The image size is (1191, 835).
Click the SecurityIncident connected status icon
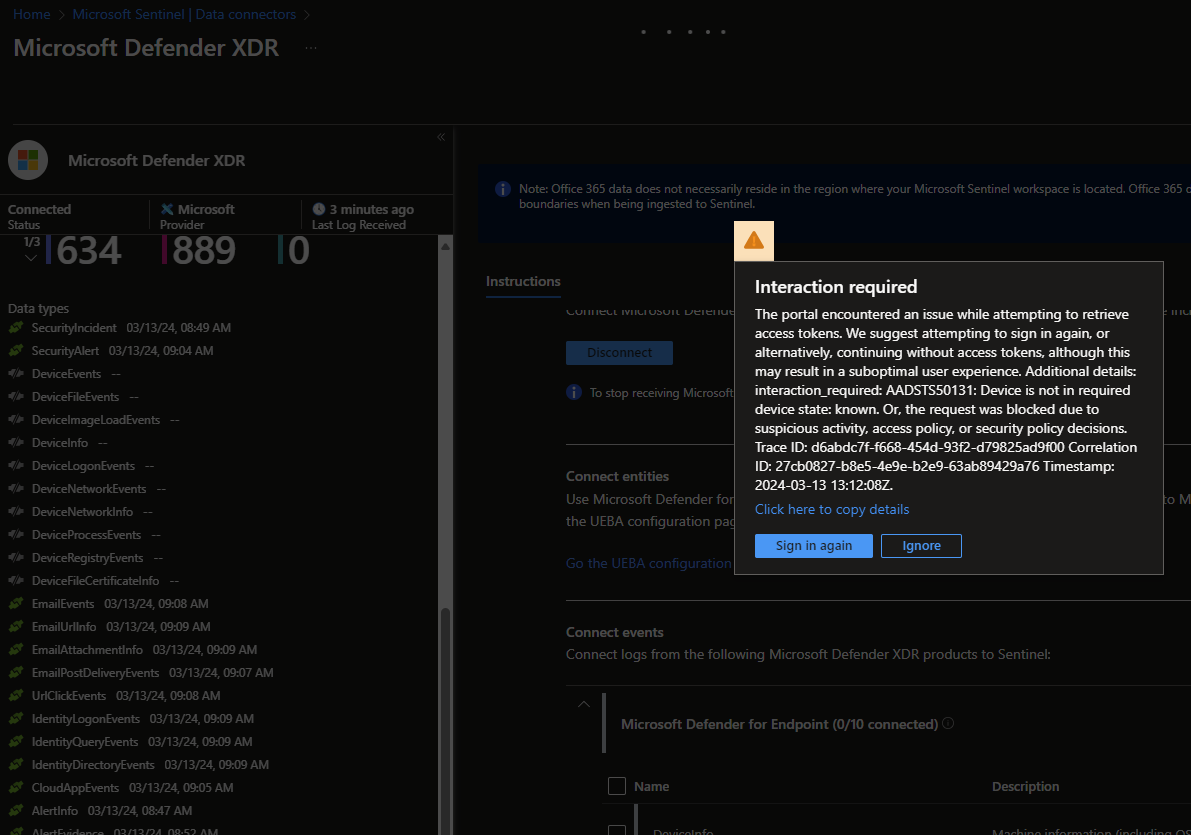click(16, 327)
